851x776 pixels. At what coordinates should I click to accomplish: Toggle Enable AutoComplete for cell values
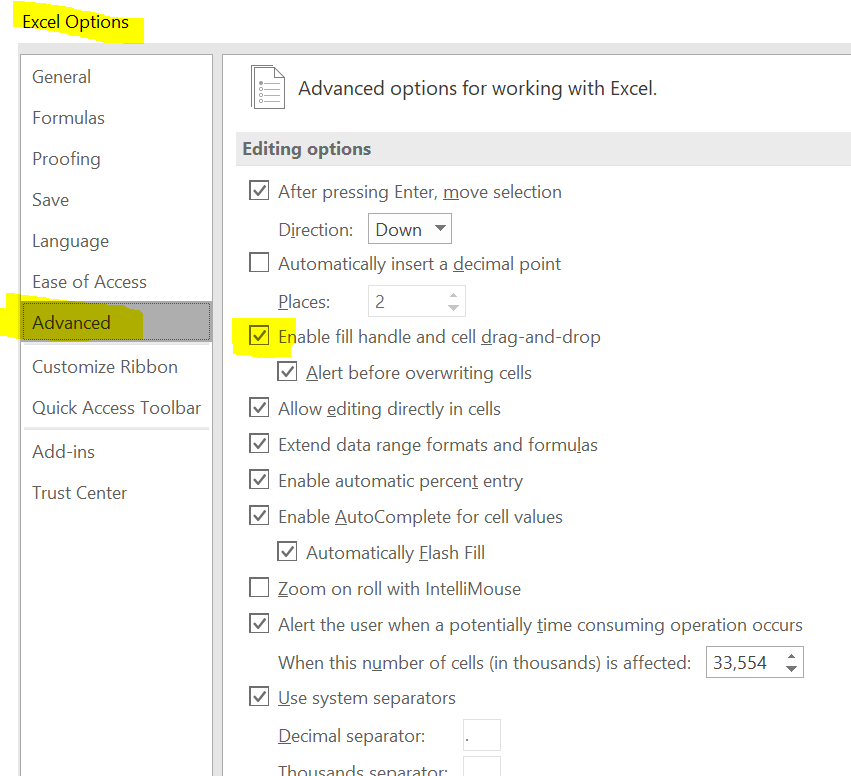coord(259,516)
